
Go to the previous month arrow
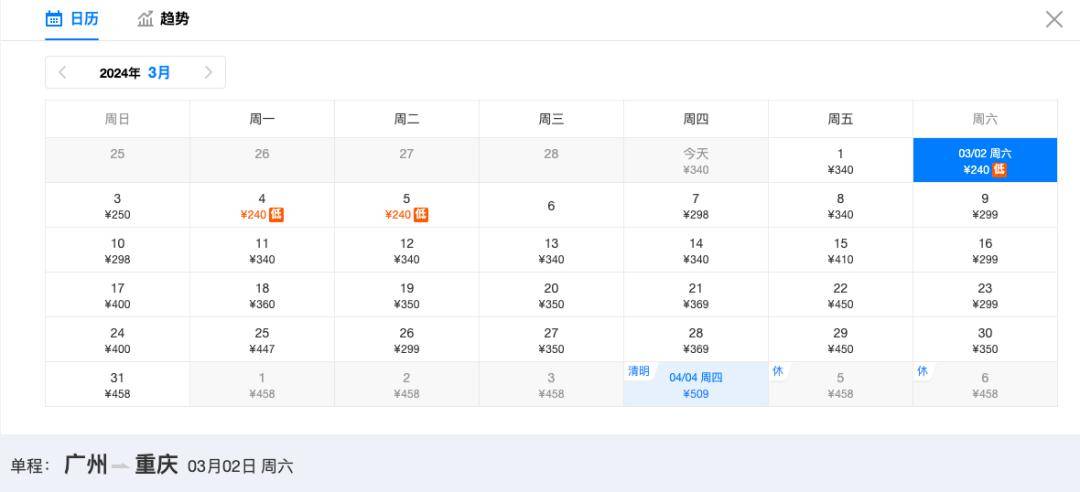click(x=62, y=72)
